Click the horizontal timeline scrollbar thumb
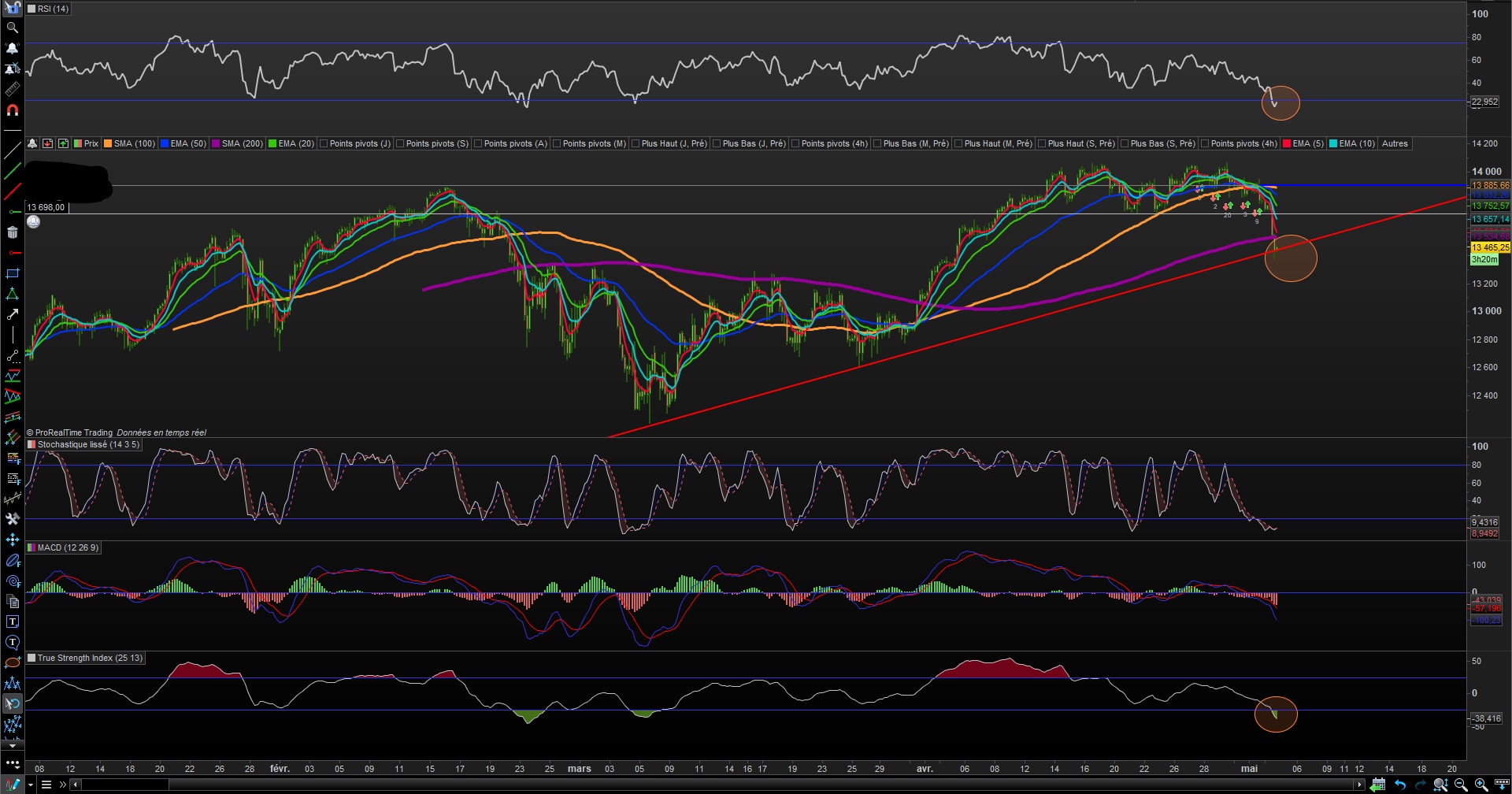 (x=124, y=785)
